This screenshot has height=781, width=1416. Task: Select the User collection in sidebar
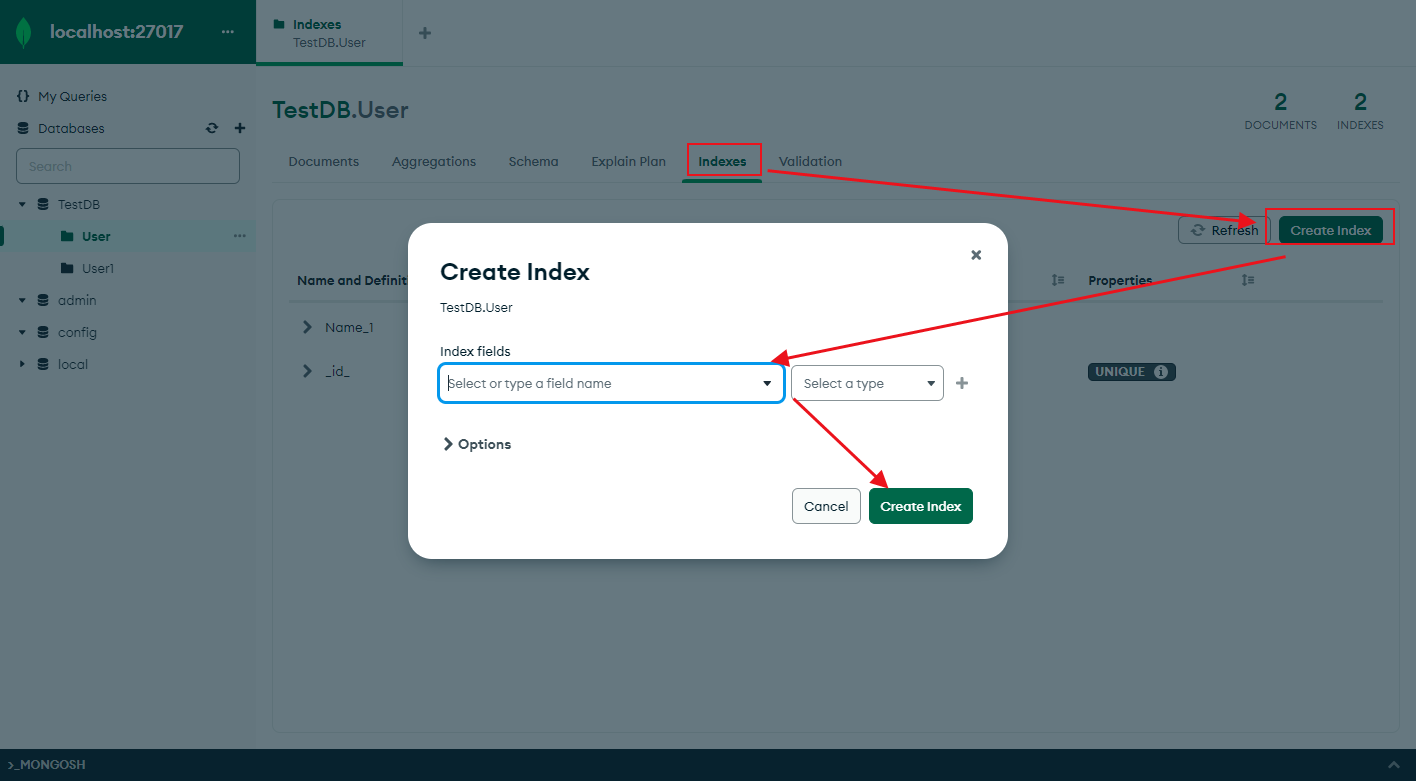96,236
